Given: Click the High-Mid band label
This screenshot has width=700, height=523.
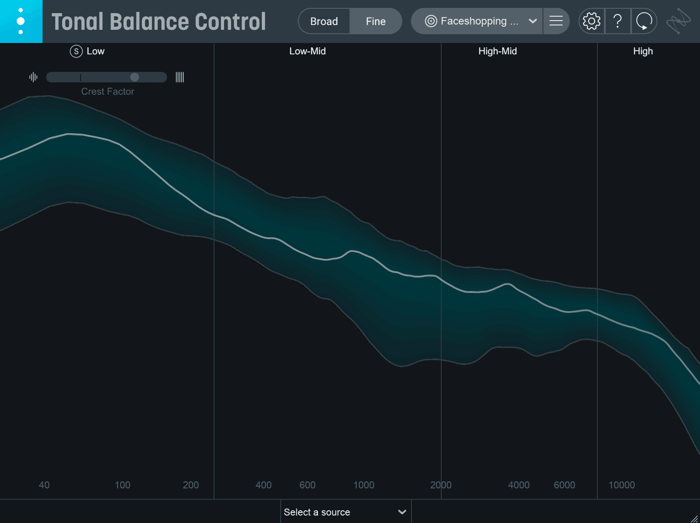Looking at the screenshot, I should (x=498, y=51).
